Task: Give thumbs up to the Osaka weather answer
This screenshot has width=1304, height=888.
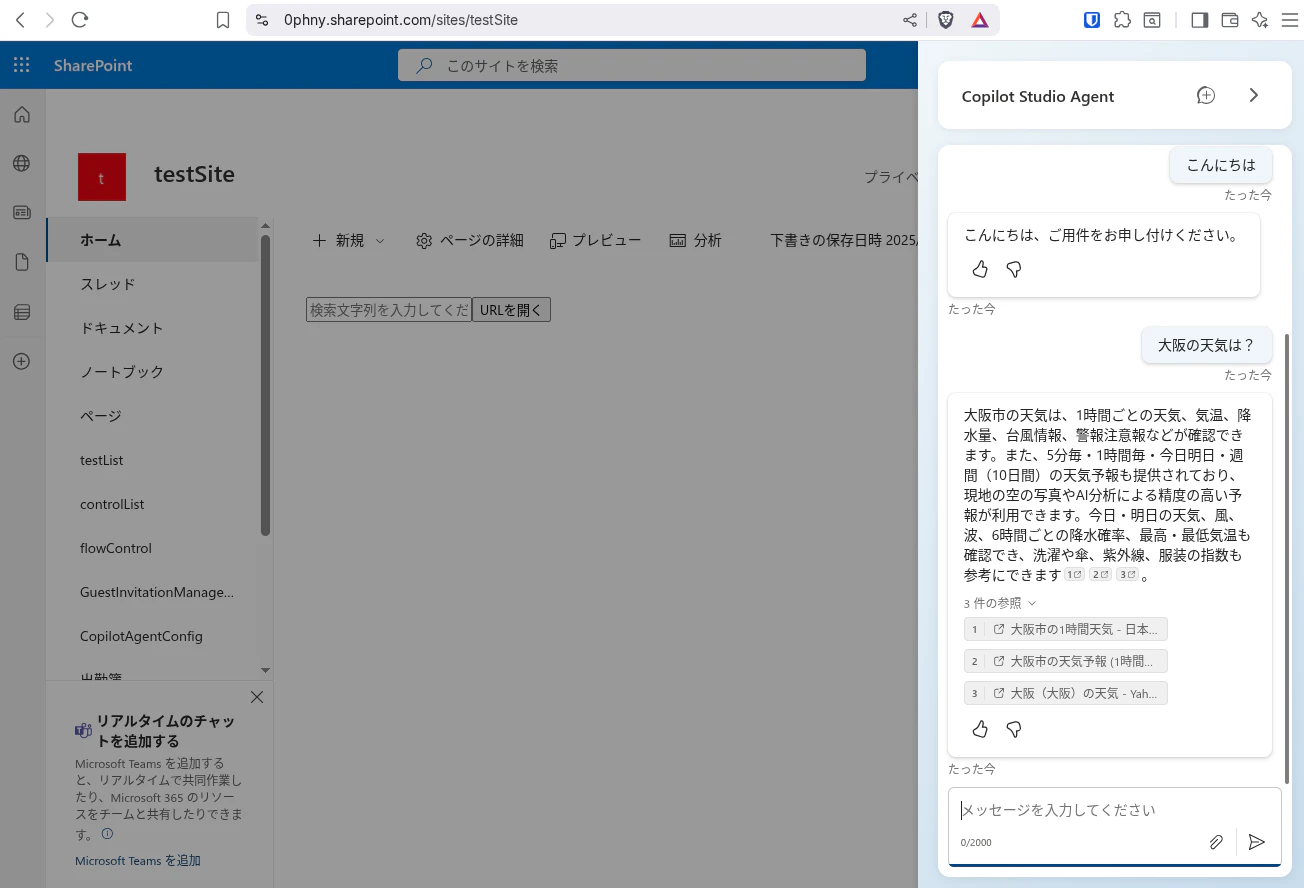Action: (x=980, y=730)
